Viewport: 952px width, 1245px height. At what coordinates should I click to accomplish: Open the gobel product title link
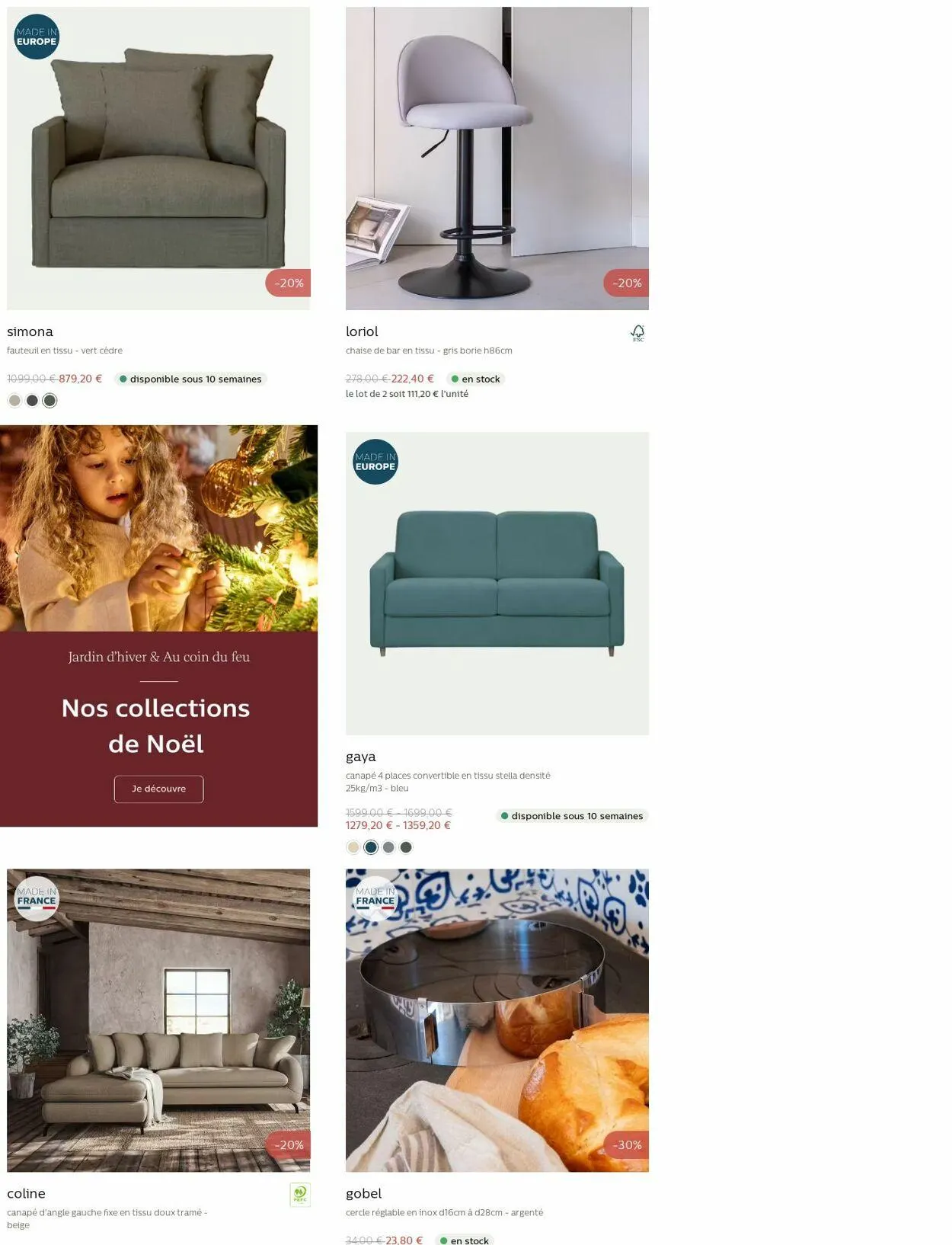(x=363, y=1193)
